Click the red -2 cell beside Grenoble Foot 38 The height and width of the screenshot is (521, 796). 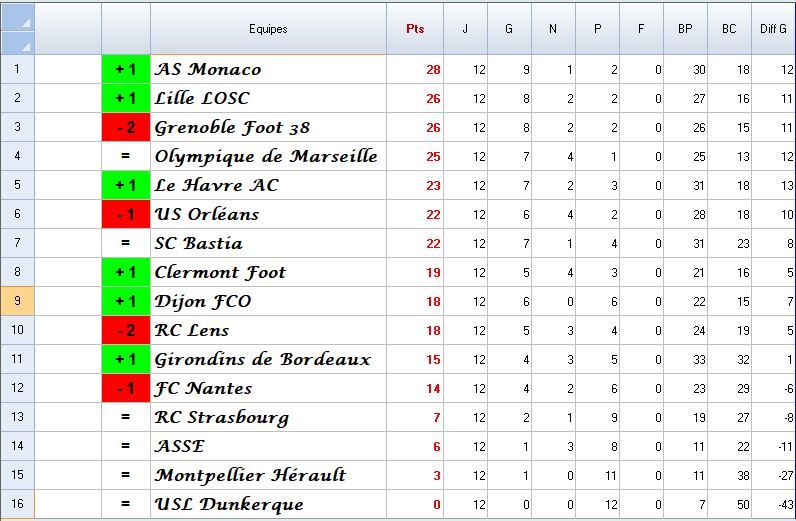point(126,127)
